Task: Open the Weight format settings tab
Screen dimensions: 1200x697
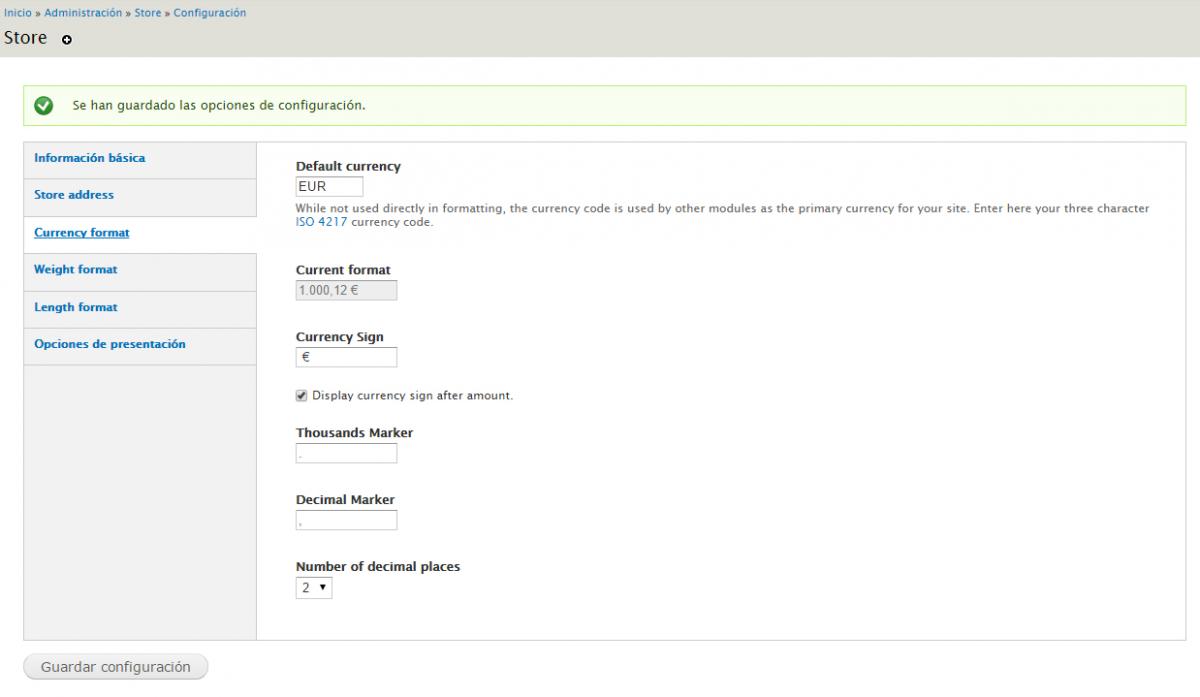Action: click(74, 269)
